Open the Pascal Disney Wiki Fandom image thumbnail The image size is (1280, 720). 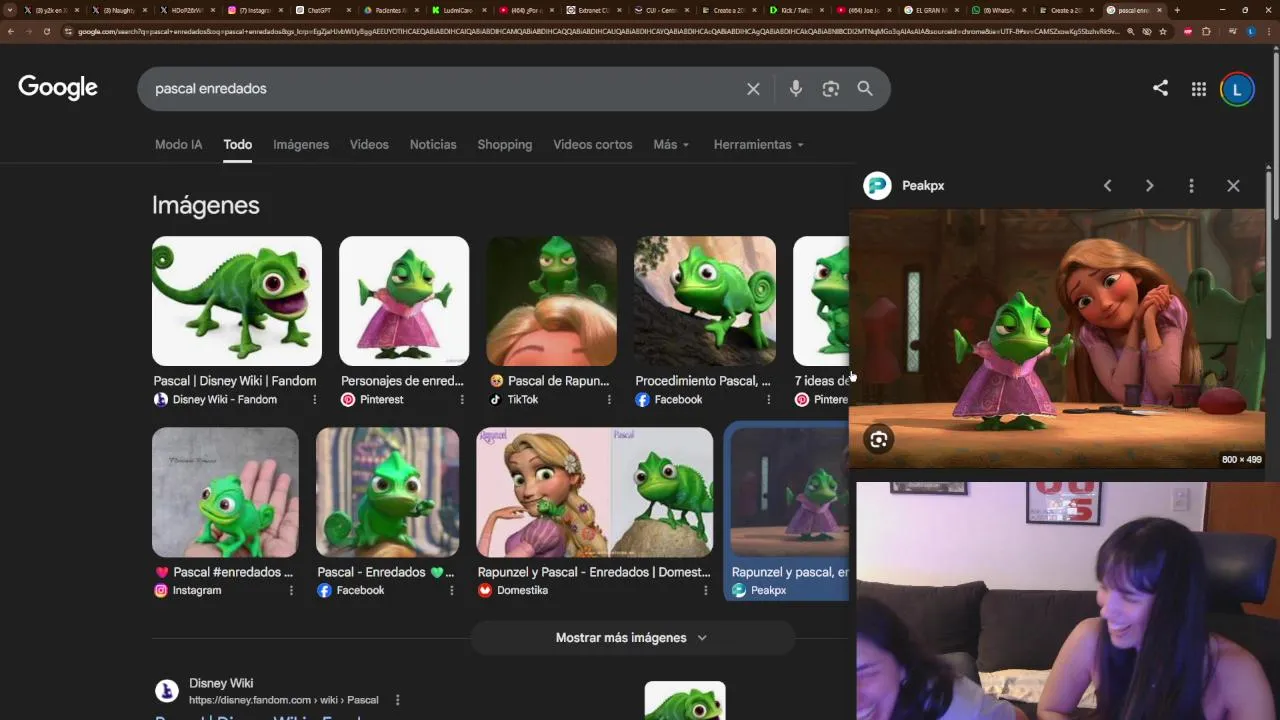coord(237,301)
